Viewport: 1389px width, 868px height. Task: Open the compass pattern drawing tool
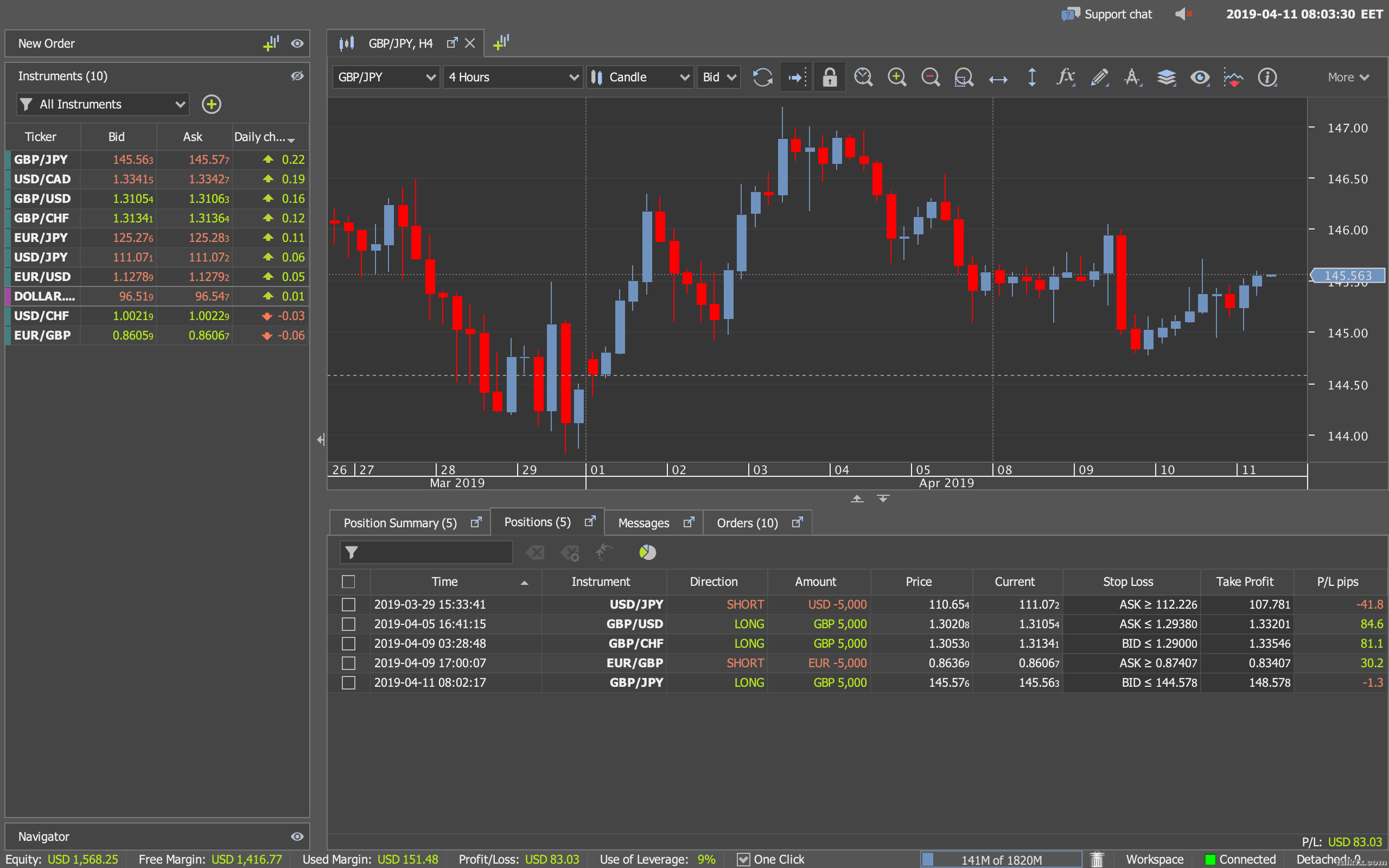tap(1132, 77)
